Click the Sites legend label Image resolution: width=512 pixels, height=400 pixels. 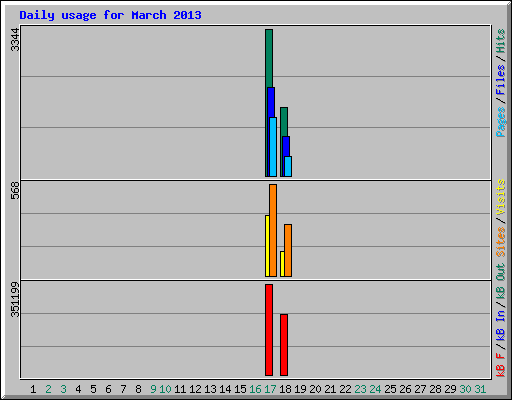pyautogui.click(x=501, y=242)
